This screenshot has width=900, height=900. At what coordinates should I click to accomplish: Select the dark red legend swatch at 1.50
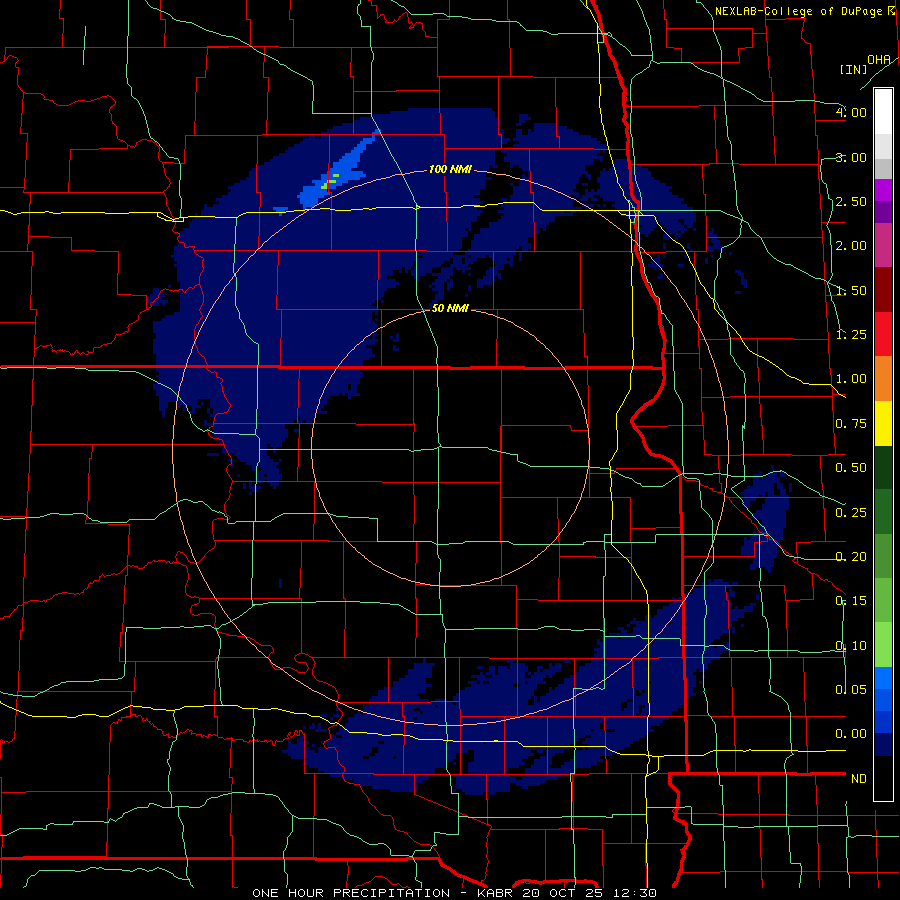click(883, 290)
